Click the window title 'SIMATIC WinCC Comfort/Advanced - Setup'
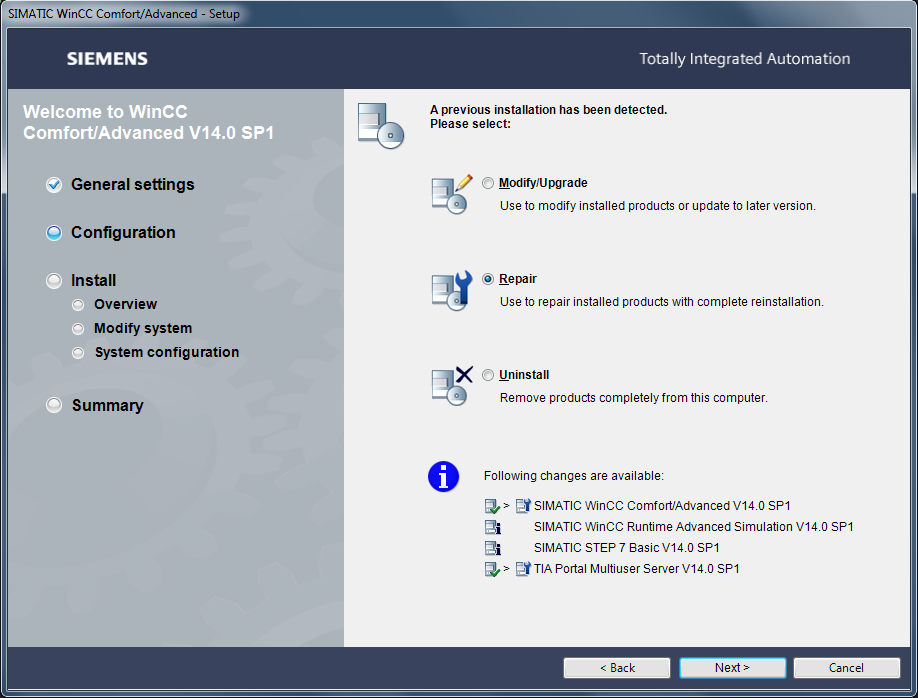This screenshot has height=698, width=918. pos(124,14)
